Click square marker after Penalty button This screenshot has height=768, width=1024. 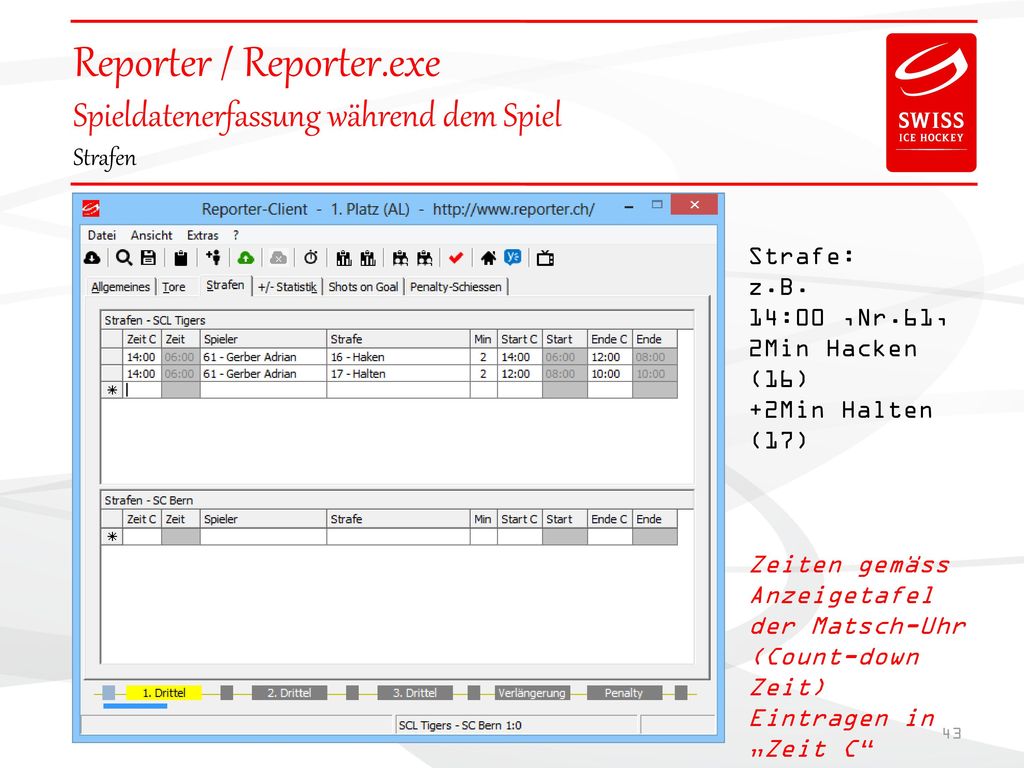click(681, 693)
